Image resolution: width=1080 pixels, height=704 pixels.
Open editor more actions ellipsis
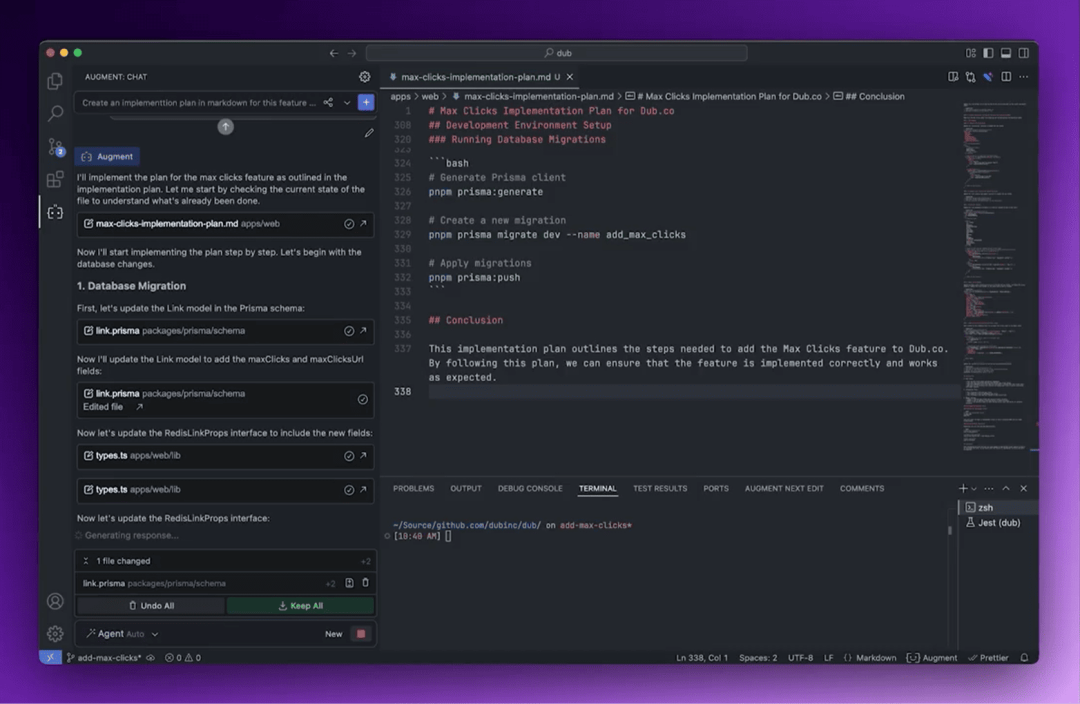[1024, 77]
